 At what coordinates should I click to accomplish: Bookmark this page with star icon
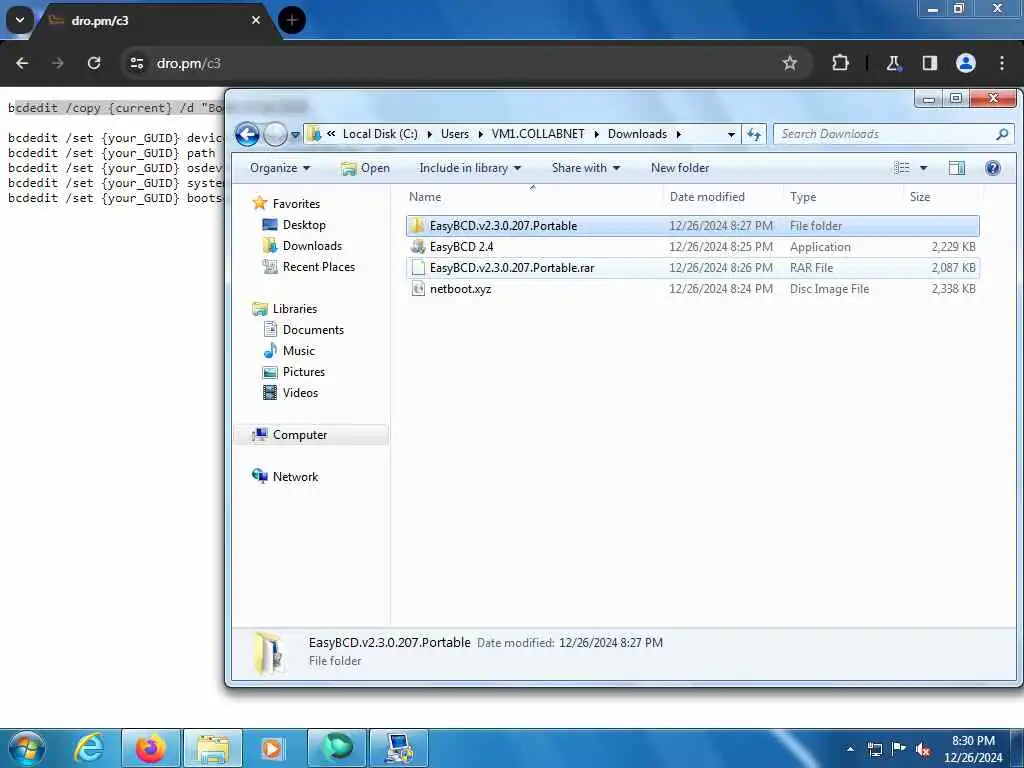coord(790,63)
